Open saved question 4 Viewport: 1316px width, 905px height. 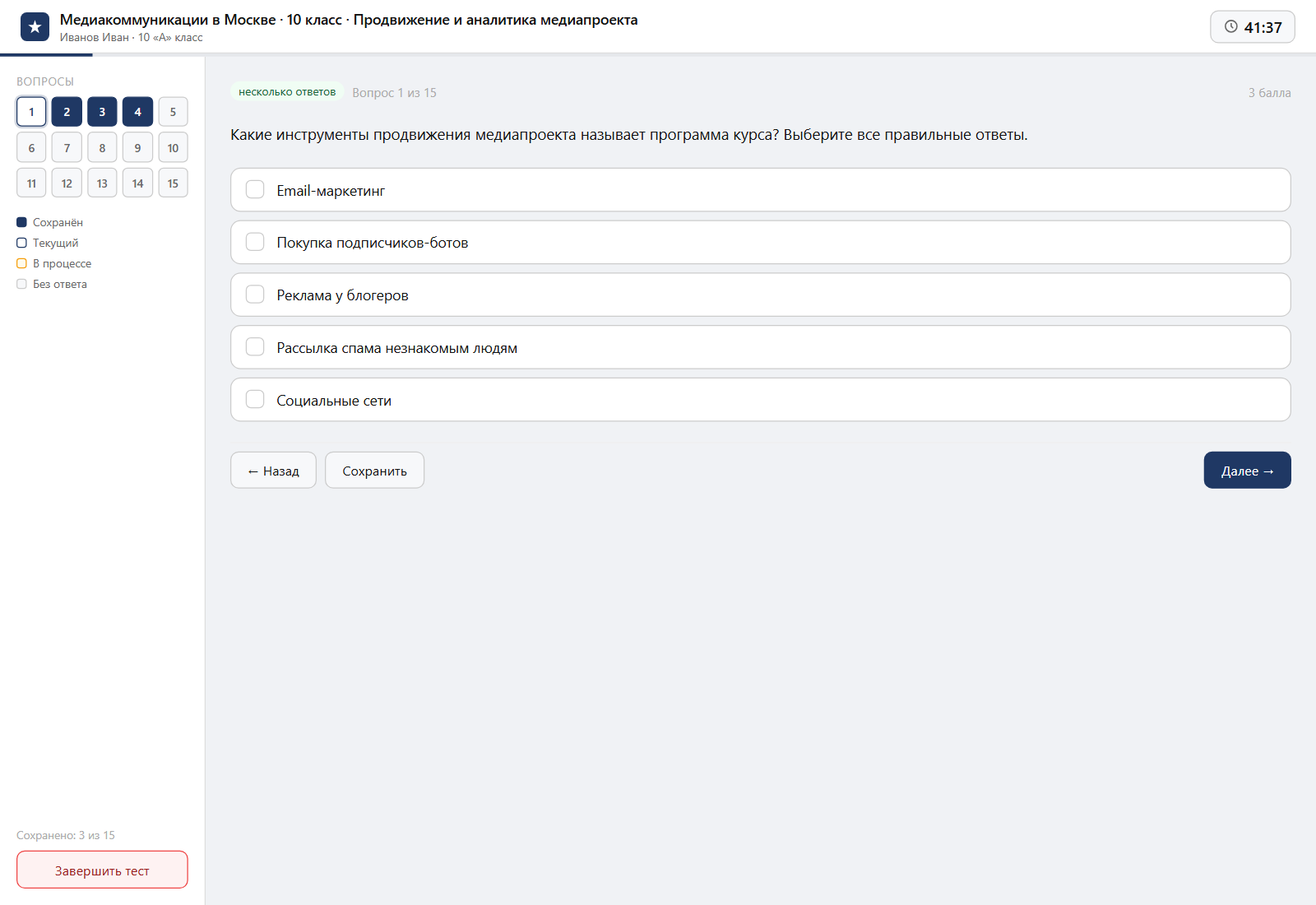[x=137, y=112]
